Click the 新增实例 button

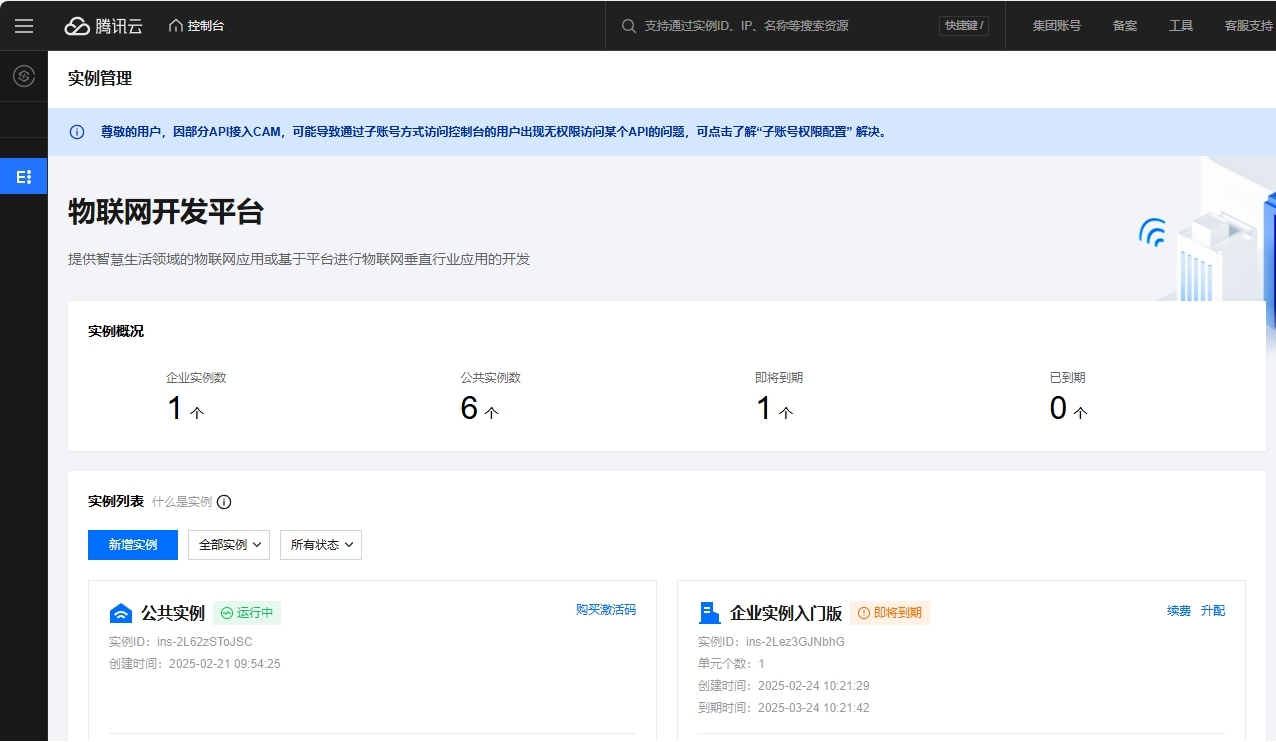click(133, 545)
